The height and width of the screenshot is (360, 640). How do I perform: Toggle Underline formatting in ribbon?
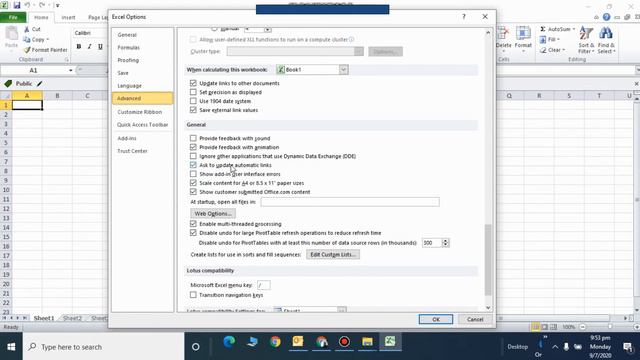click(x=100, y=47)
